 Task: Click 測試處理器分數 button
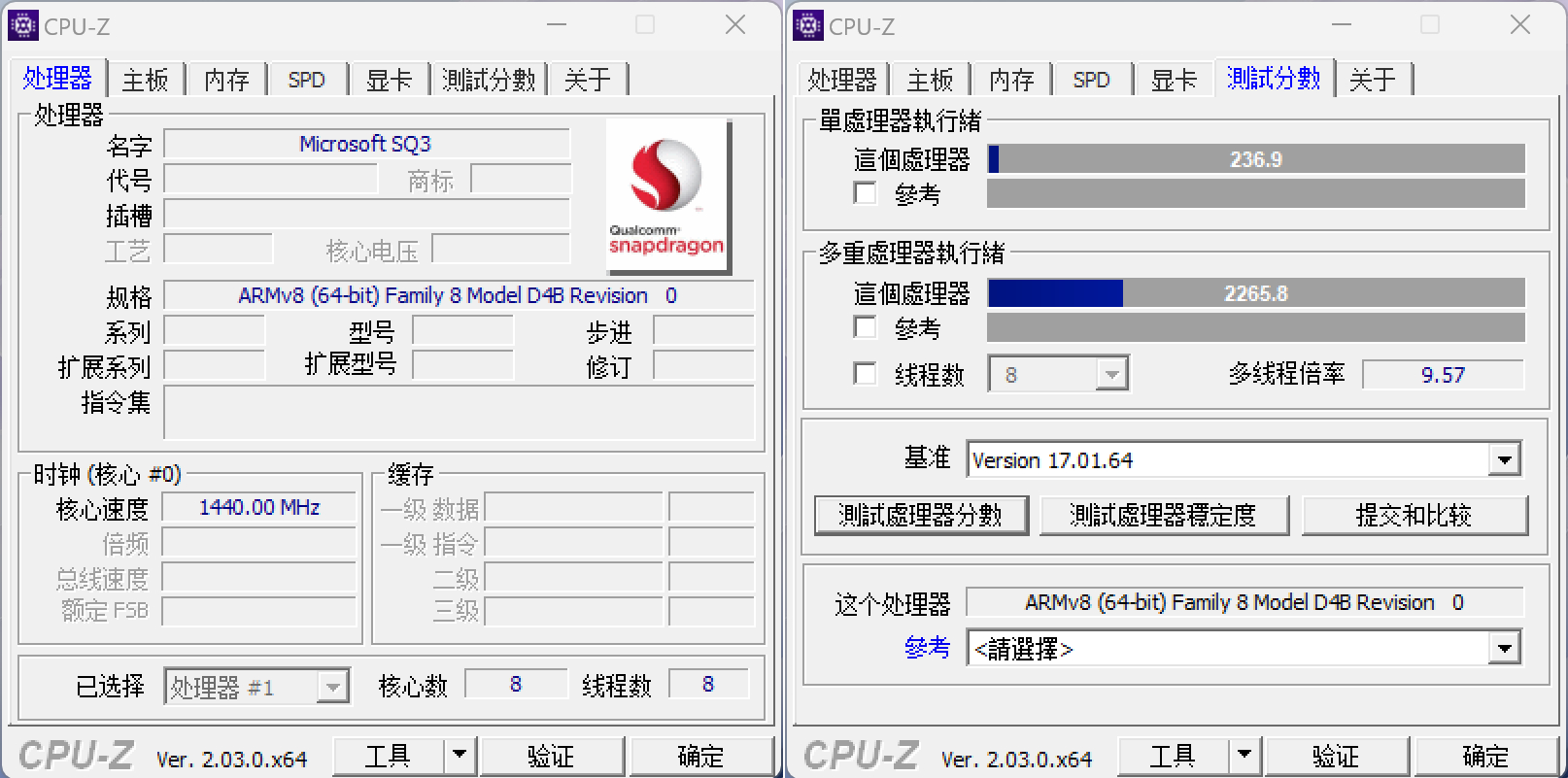click(920, 515)
